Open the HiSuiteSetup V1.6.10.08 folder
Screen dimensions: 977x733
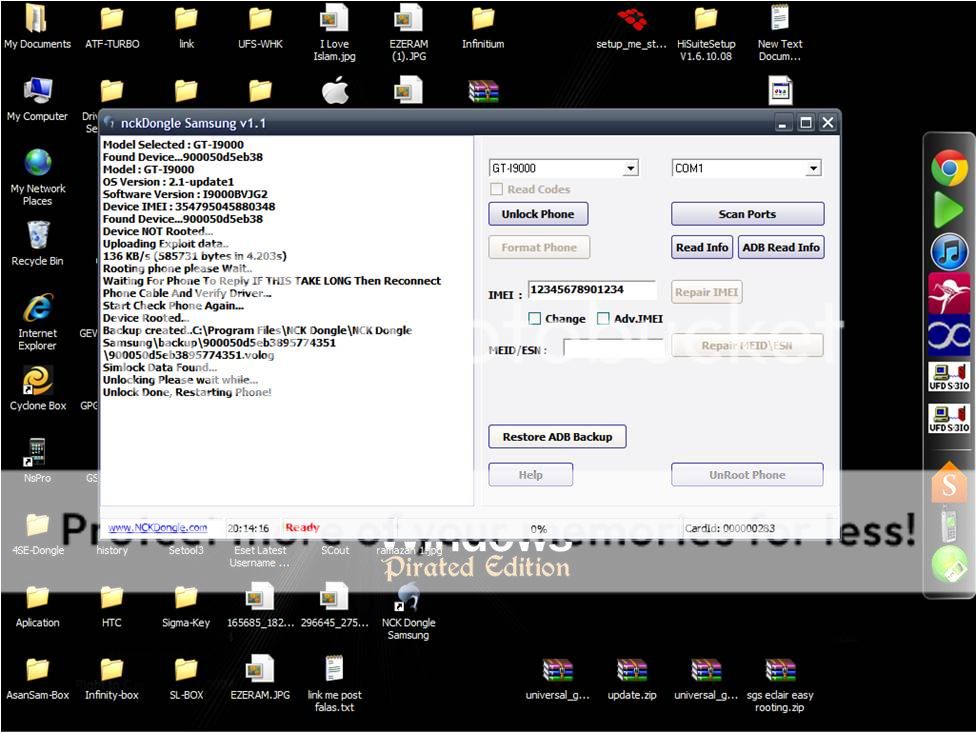coord(706,32)
